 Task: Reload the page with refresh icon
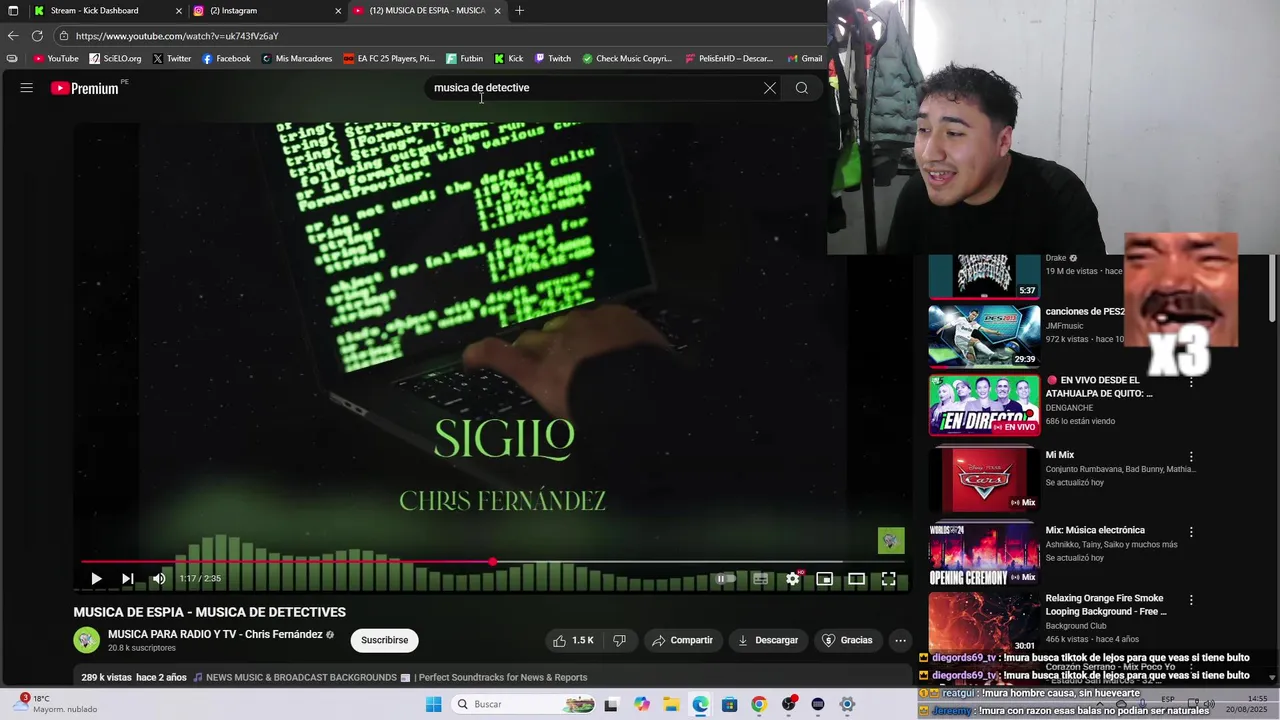pyautogui.click(x=37, y=36)
